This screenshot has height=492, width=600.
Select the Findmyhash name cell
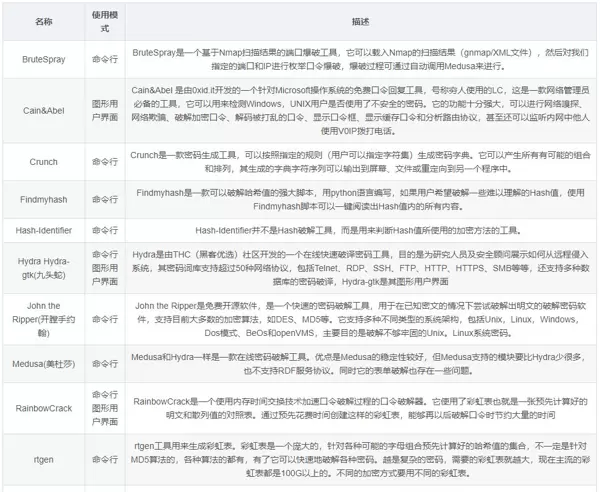[x=44, y=199]
